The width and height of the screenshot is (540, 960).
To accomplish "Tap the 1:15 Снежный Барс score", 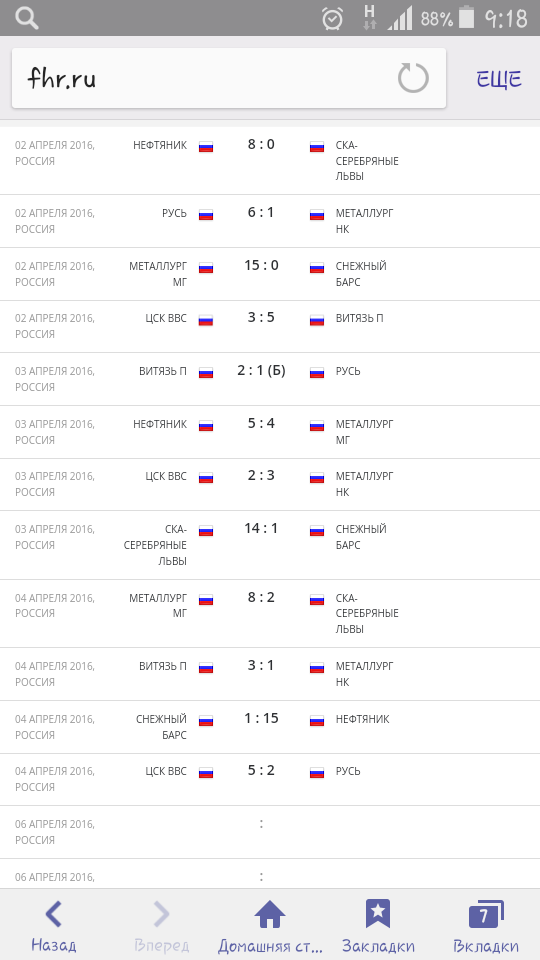I will (x=261, y=718).
